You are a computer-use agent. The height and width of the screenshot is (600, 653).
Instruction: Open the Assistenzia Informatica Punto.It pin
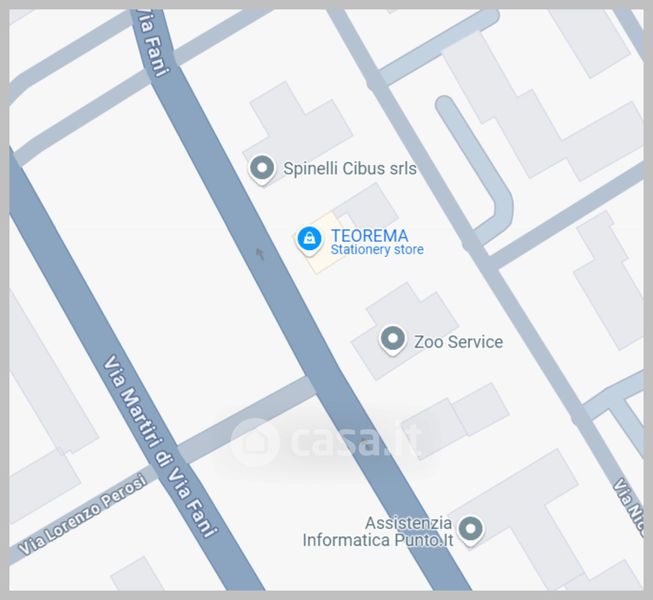click(x=471, y=530)
